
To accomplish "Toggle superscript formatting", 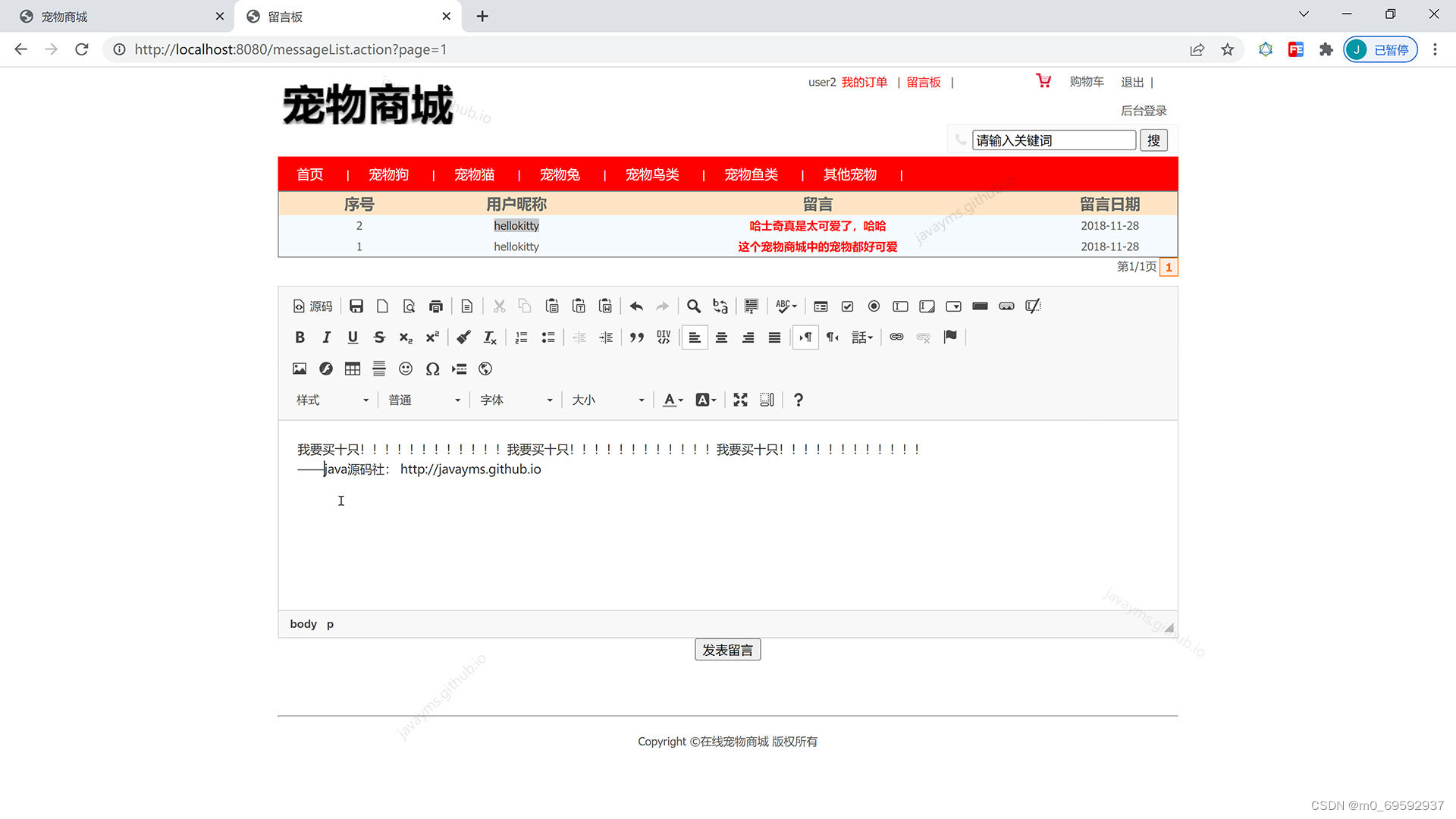I will pos(432,337).
